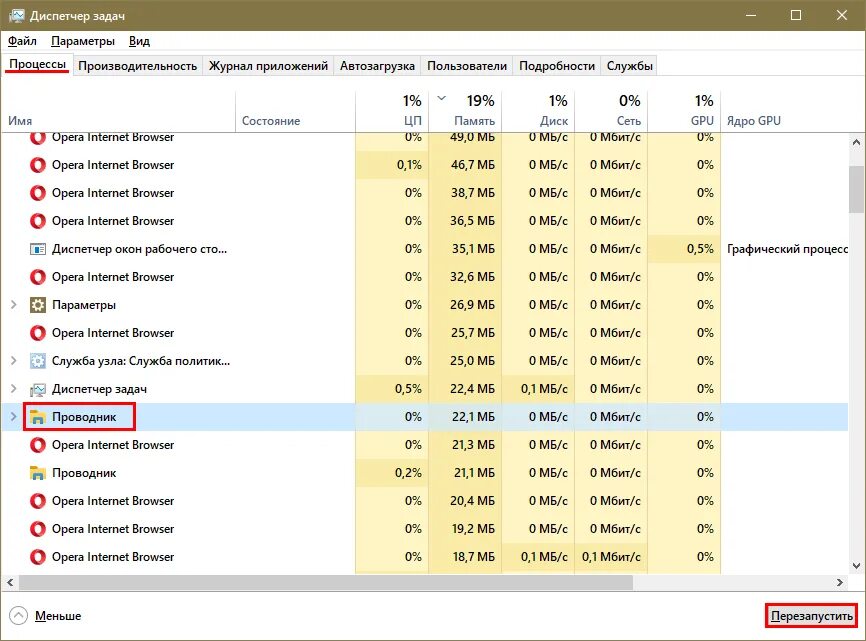866x641 pixels.
Task: Click the left arrow of the horizontal scrollbar
Action: pyautogui.click(x=9, y=582)
